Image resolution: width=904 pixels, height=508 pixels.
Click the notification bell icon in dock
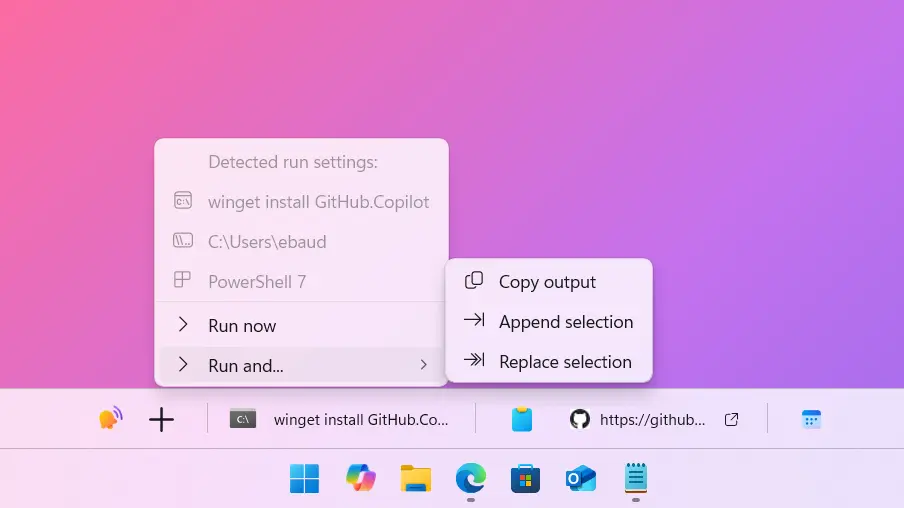point(110,418)
